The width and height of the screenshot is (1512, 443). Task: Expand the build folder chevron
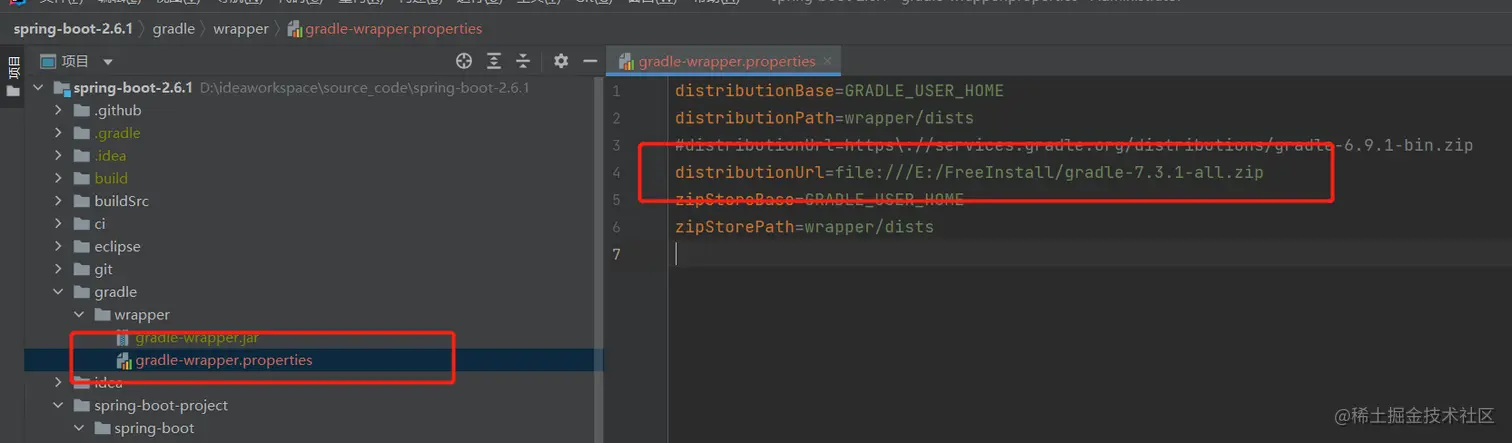tap(59, 178)
